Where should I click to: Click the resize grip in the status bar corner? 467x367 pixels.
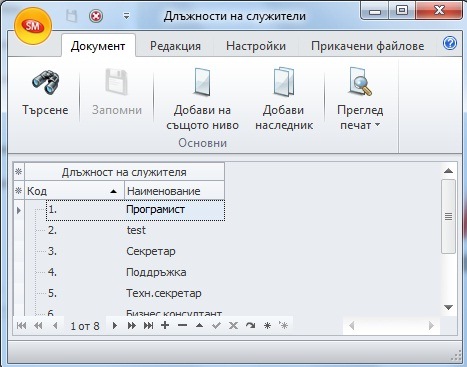[x=456, y=356]
